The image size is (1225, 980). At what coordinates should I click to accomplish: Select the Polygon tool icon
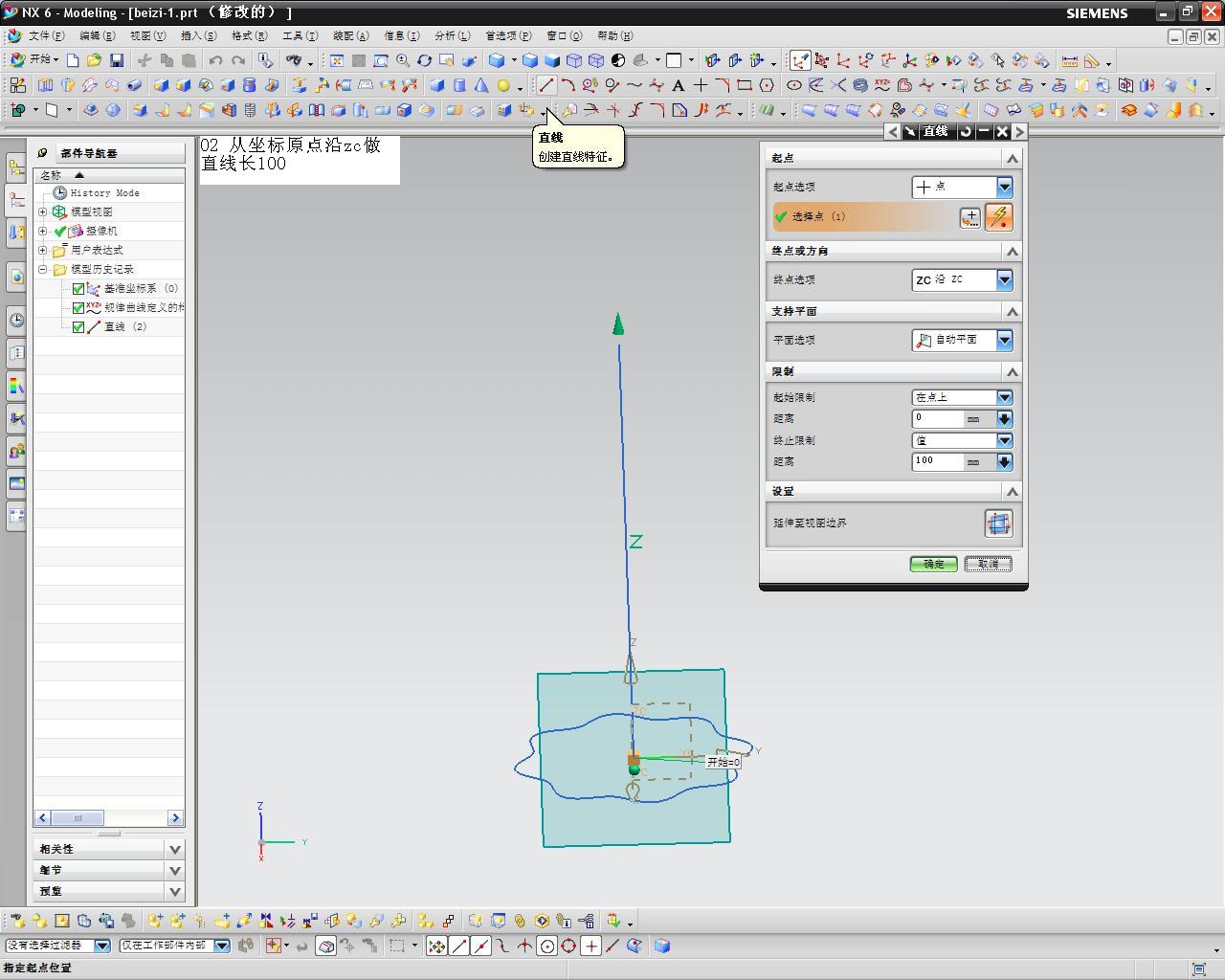point(767,85)
